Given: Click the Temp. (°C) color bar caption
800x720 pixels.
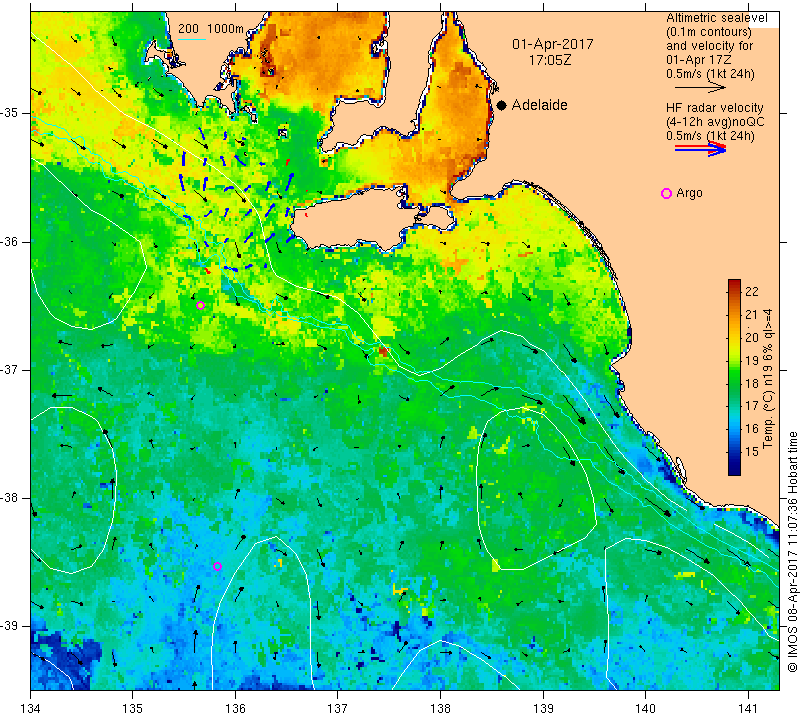Looking at the screenshot, I should [767, 379].
